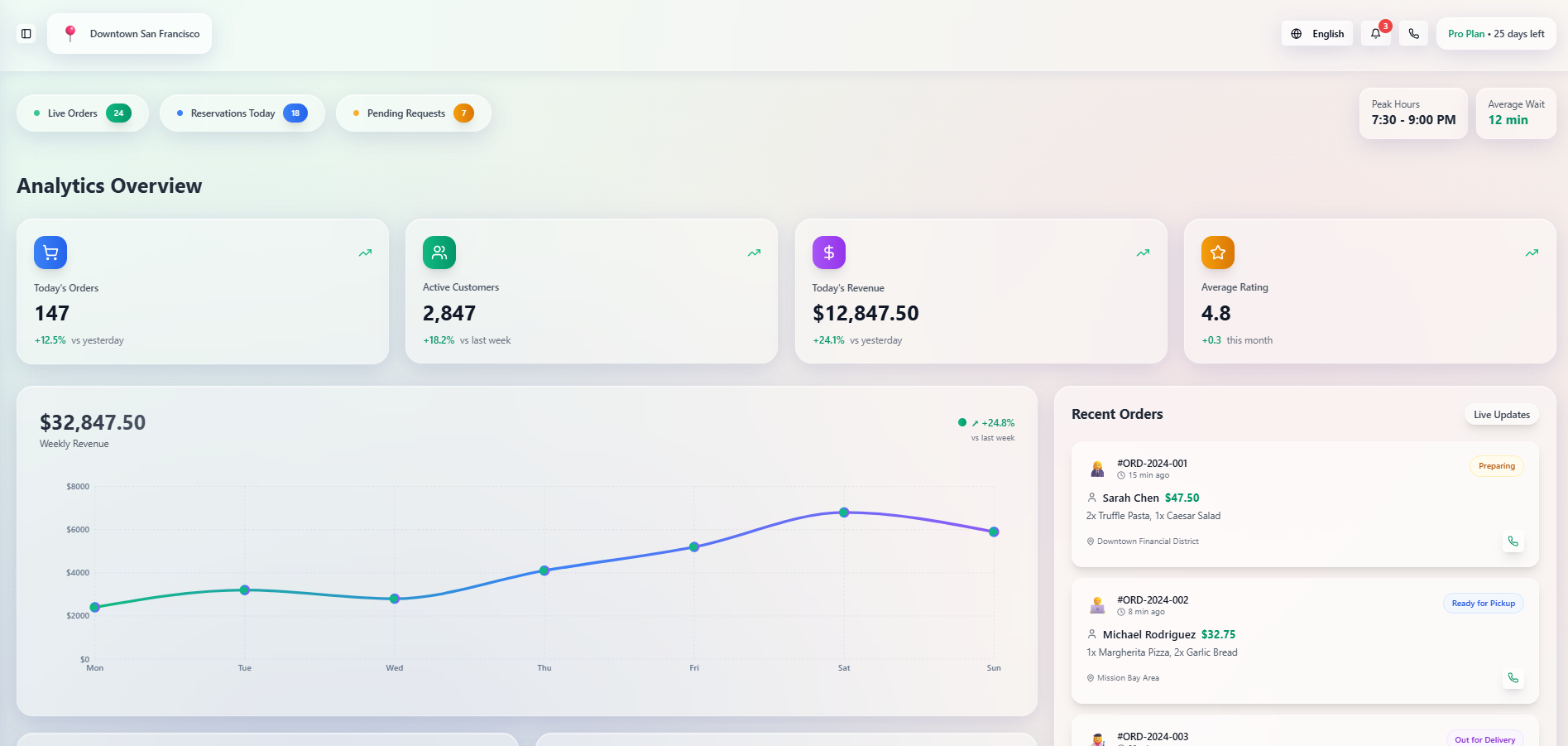This screenshot has width=1568, height=746.
Task: Click the Out for Delivery status badge
Action: tap(1484, 739)
